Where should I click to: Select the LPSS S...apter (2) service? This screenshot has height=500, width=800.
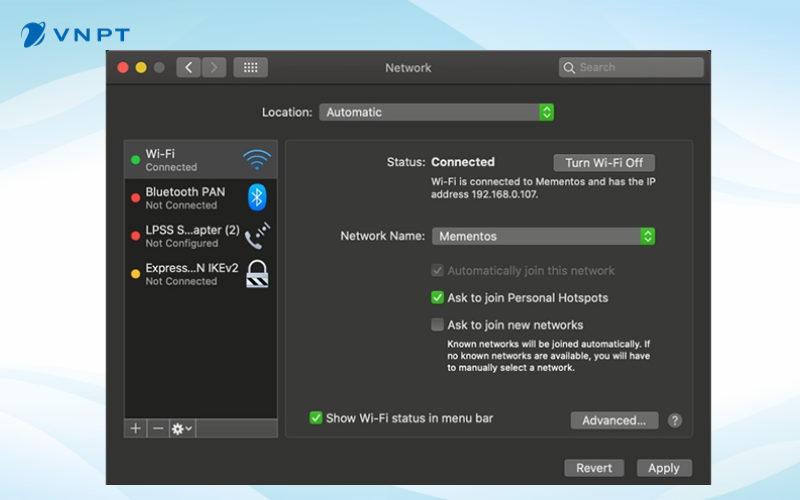pyautogui.click(x=201, y=236)
